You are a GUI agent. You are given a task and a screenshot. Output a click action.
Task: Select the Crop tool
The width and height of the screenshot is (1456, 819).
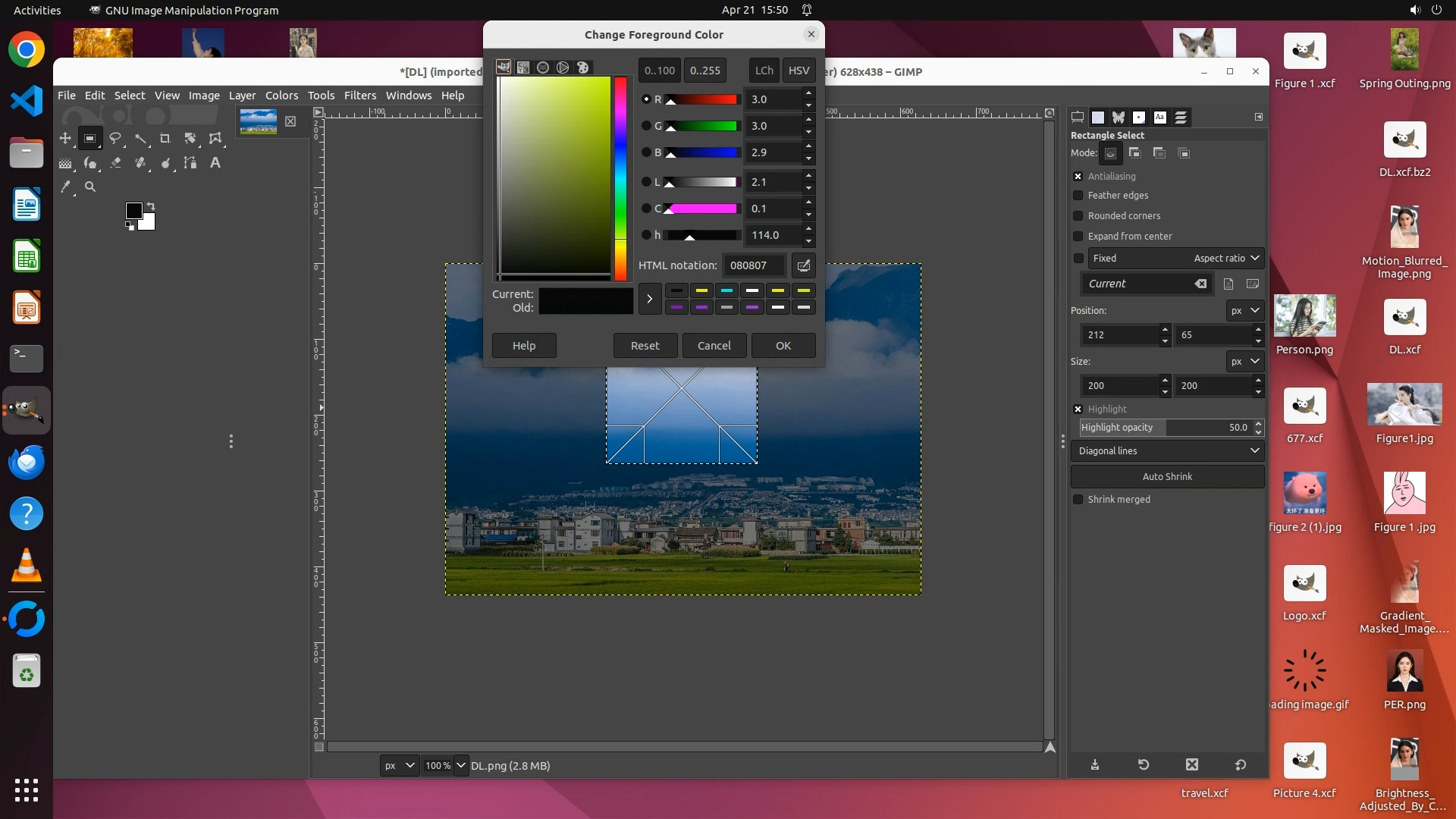[165, 139]
